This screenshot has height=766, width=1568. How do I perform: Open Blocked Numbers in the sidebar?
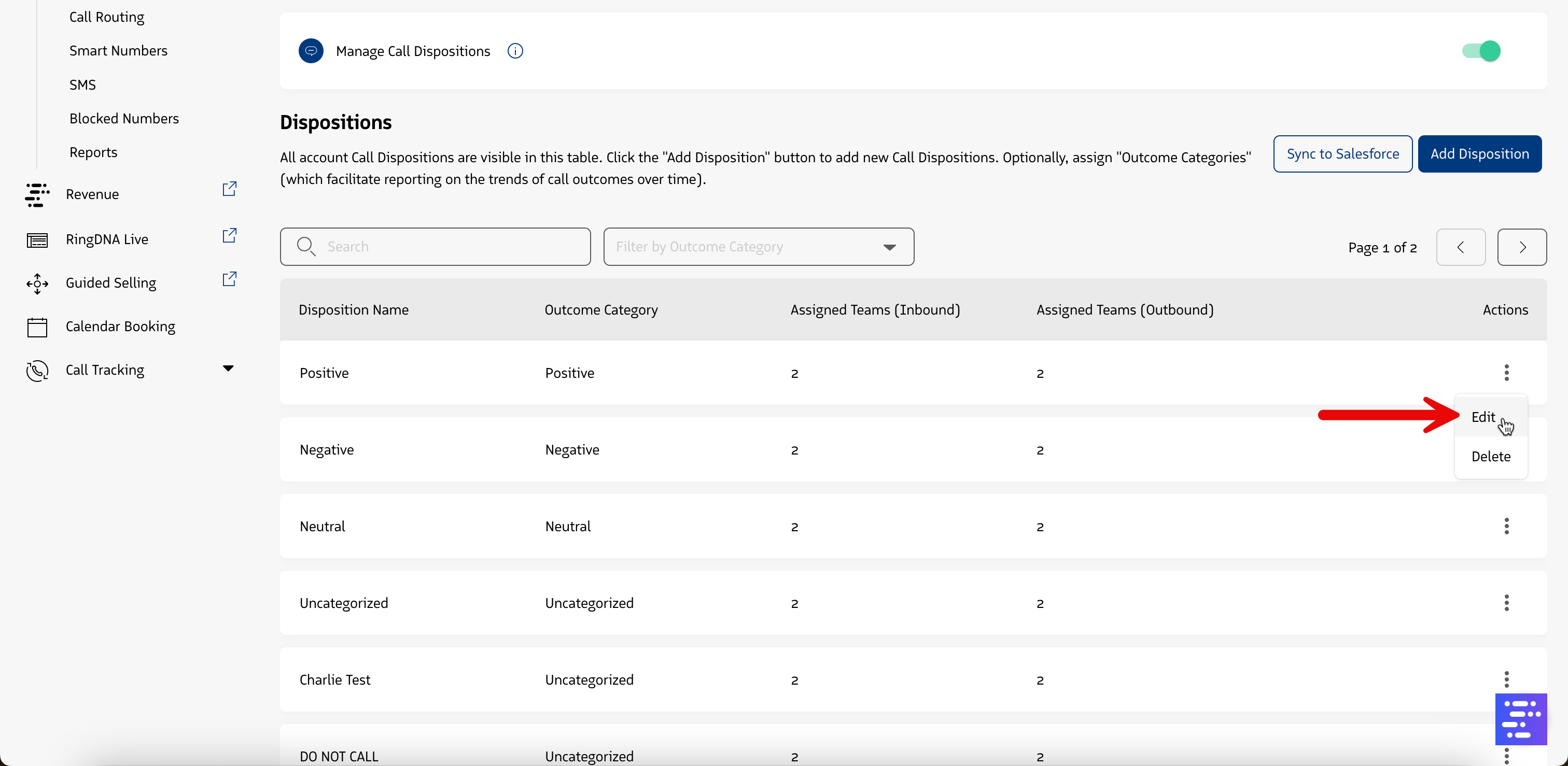[124, 119]
